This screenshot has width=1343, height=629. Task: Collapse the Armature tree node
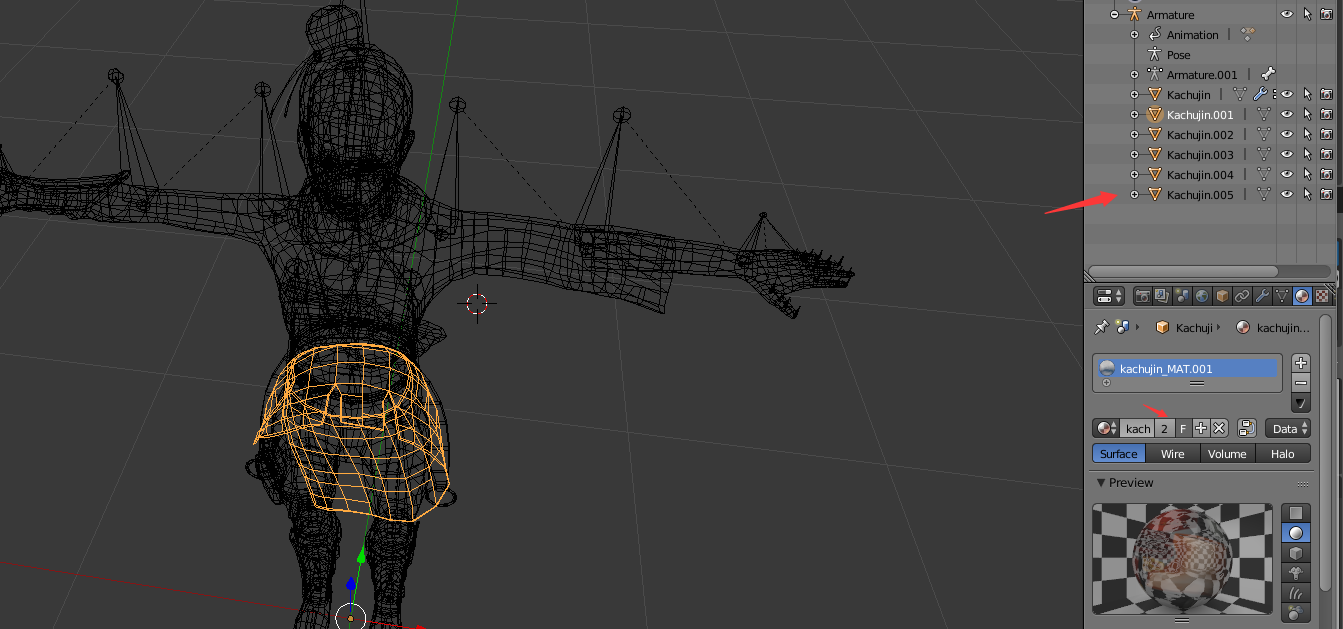click(1115, 15)
